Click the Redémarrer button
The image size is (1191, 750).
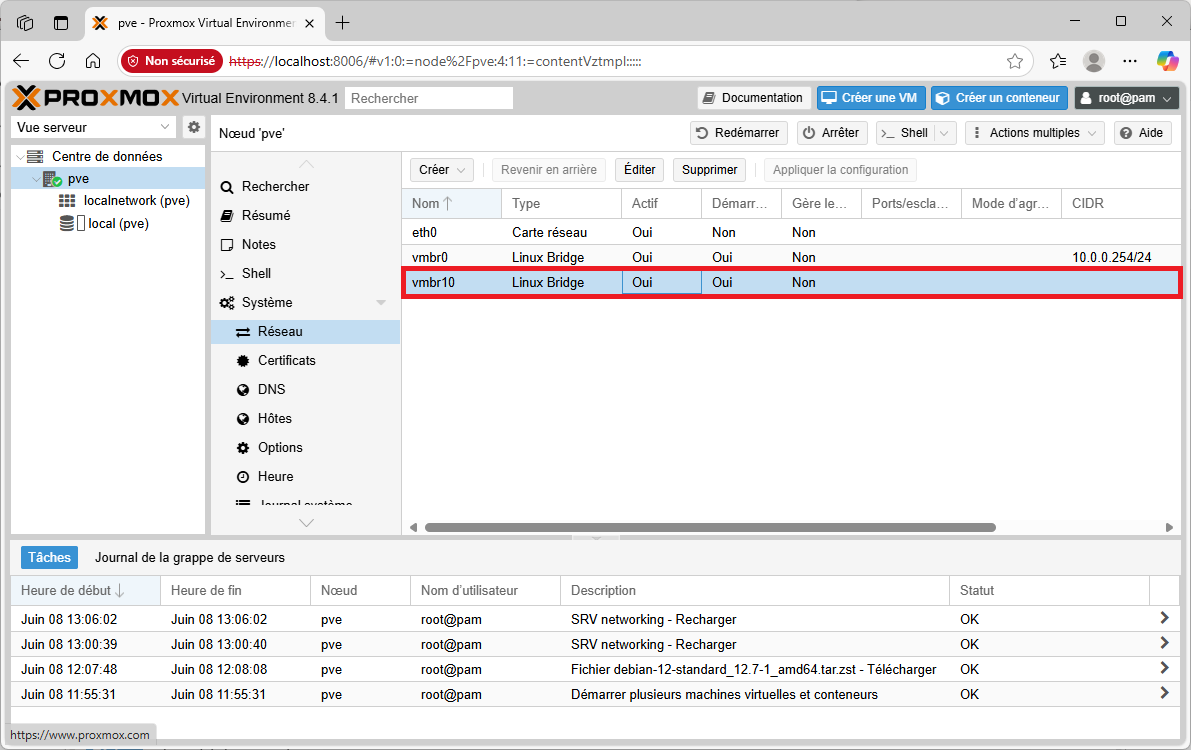tap(739, 133)
